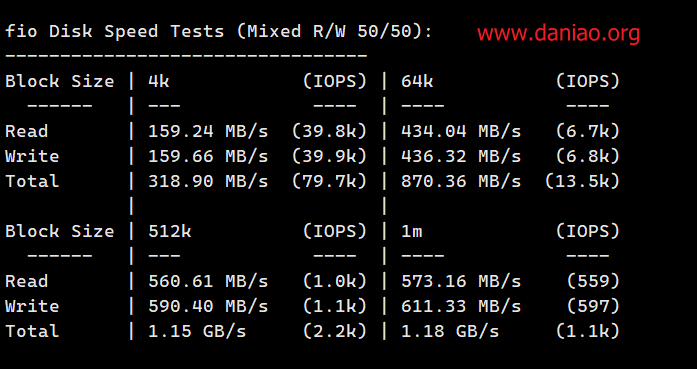Select the 4k read speed 159.24 MB/s
This screenshot has height=369, width=697.
208,131
